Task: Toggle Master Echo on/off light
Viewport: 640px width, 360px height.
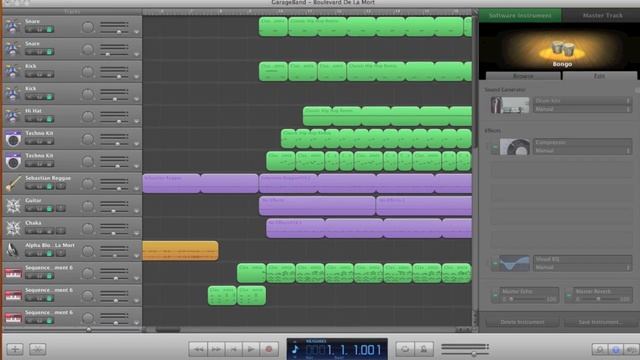Action: pyautogui.click(x=495, y=295)
